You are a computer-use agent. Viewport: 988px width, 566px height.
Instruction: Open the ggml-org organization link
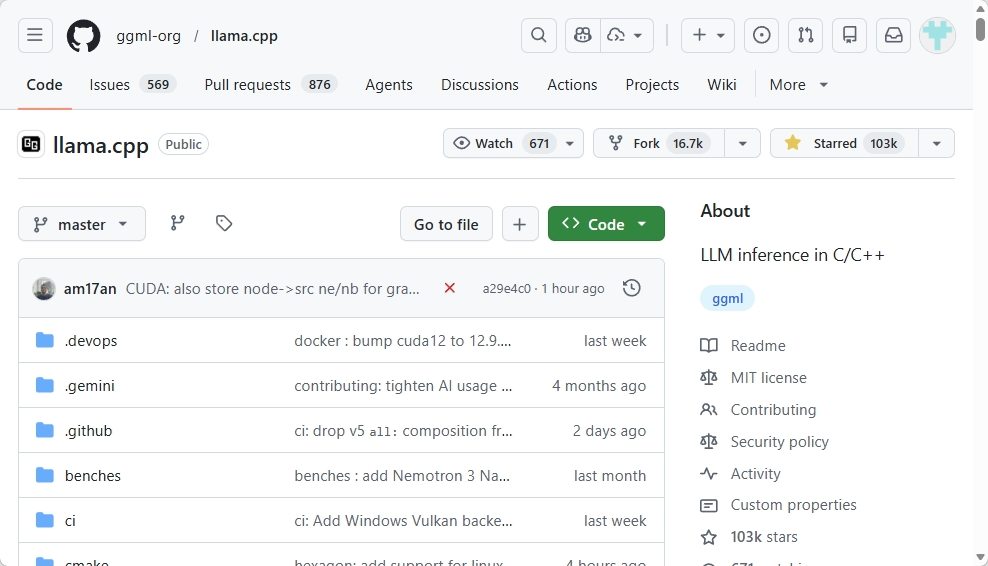click(x=149, y=36)
